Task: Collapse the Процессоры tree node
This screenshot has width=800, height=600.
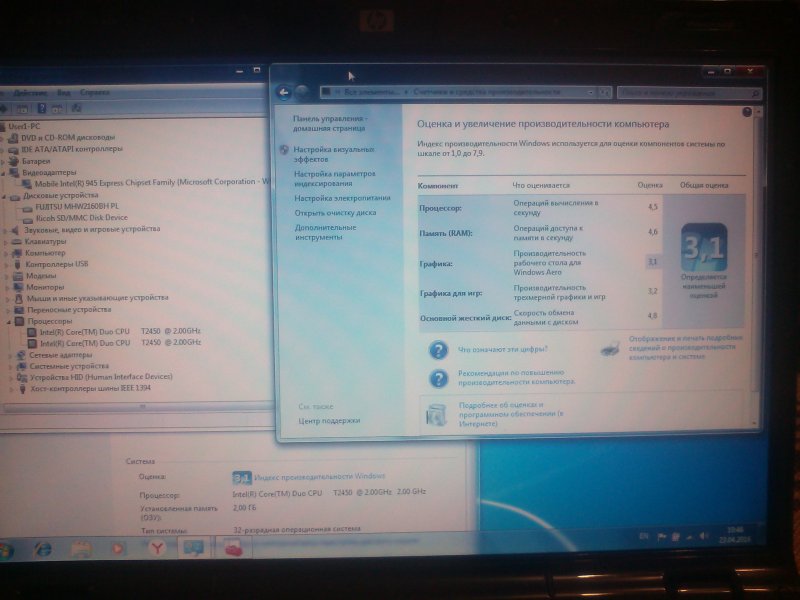Action: tap(9, 322)
